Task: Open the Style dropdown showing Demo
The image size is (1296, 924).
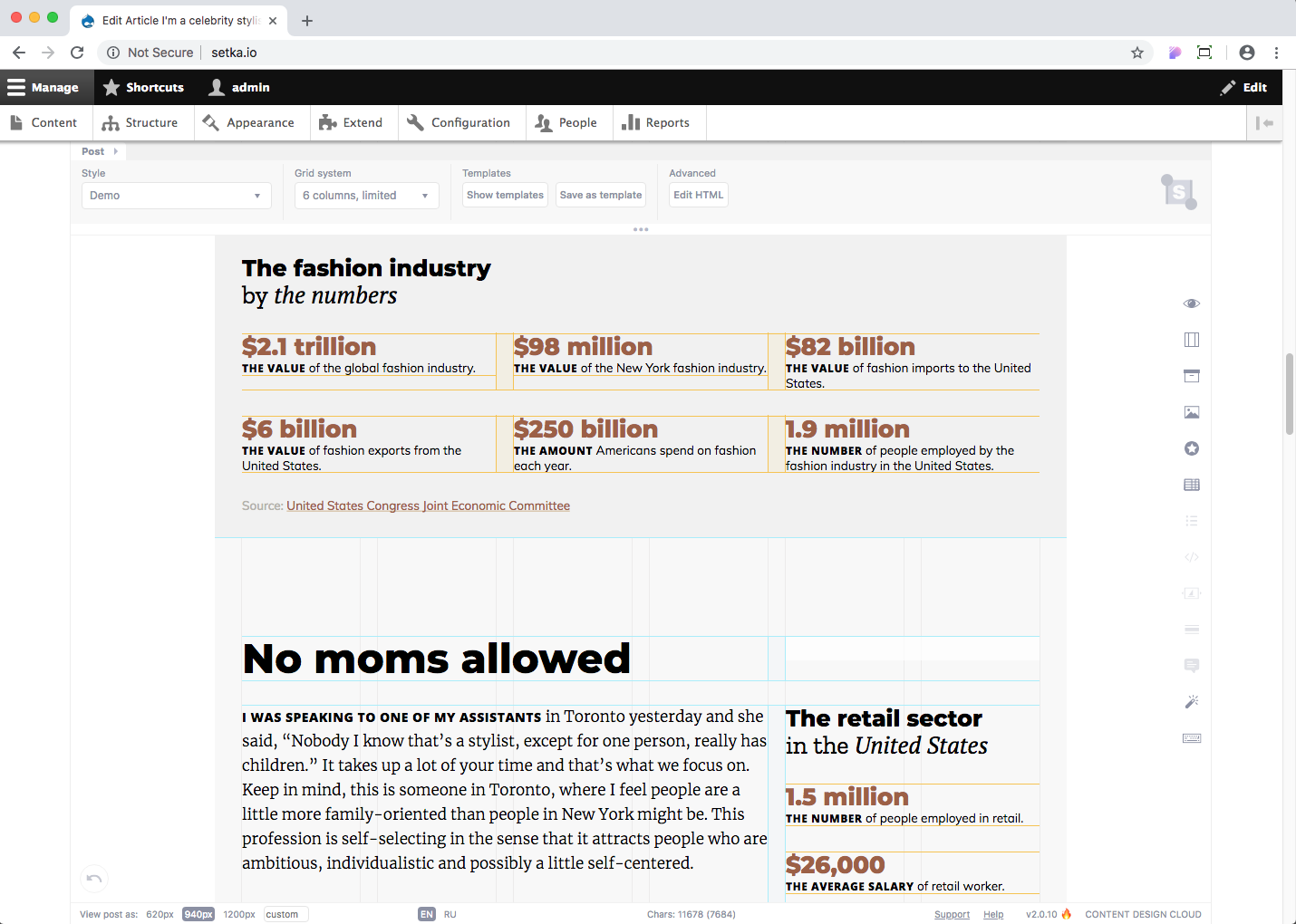Action: [177, 196]
